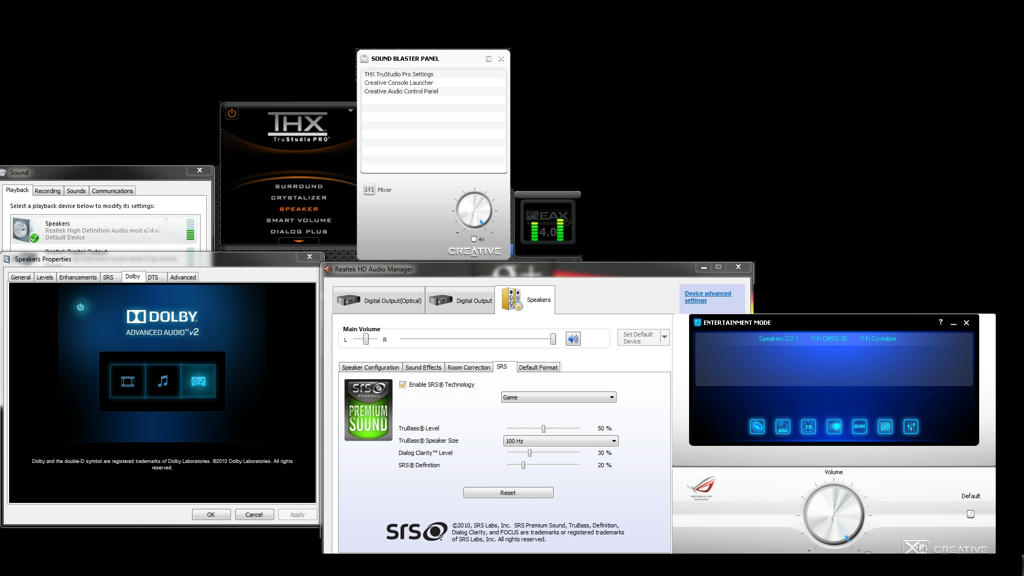Viewport: 1024px width, 576px height.
Task: Click the Reset button in the SRS tab
Action: click(508, 493)
